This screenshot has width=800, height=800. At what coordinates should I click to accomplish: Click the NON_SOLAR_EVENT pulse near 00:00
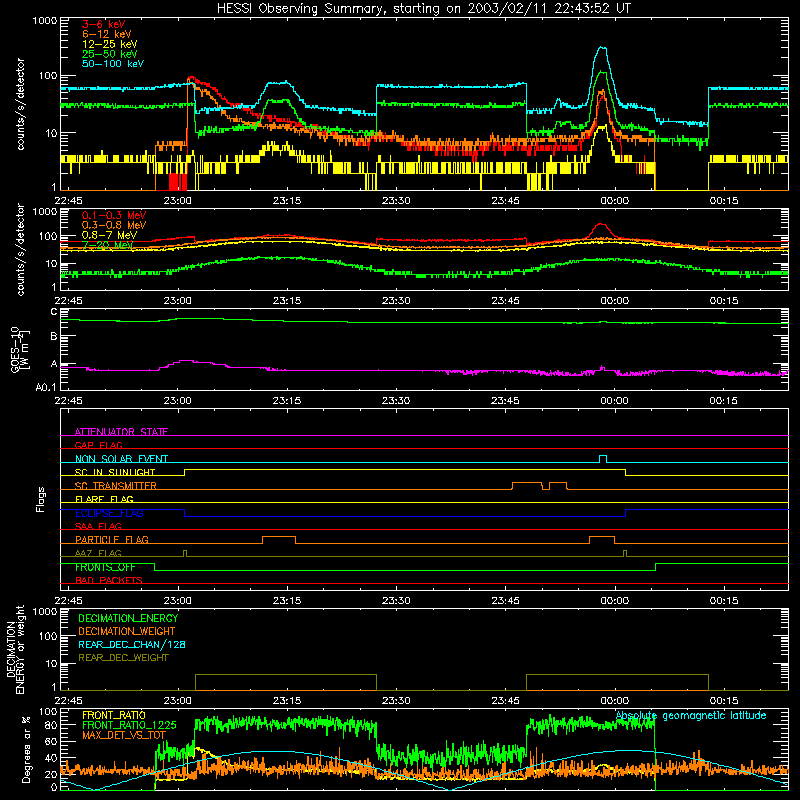[603, 459]
